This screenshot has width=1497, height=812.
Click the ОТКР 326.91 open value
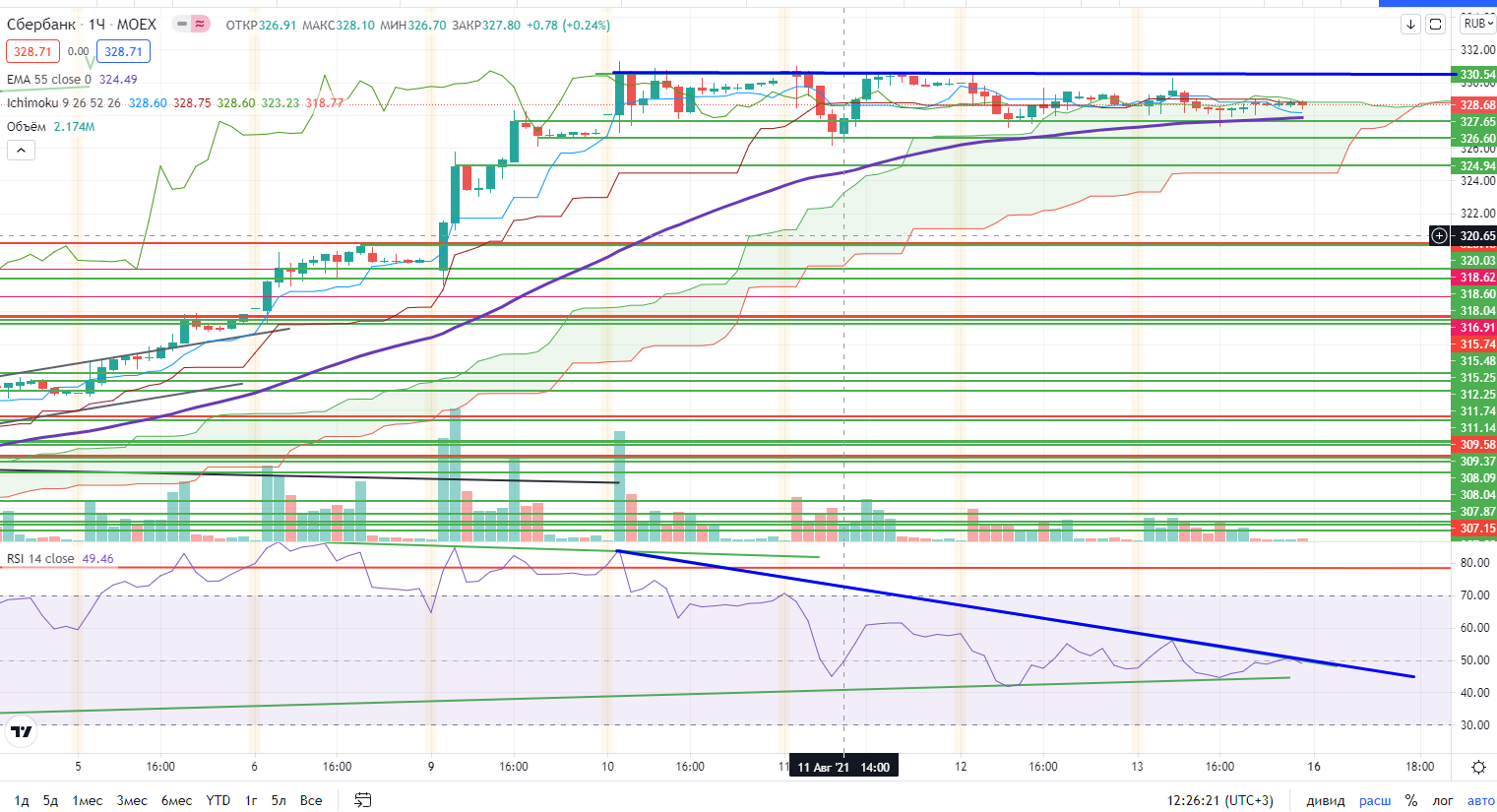(261, 26)
